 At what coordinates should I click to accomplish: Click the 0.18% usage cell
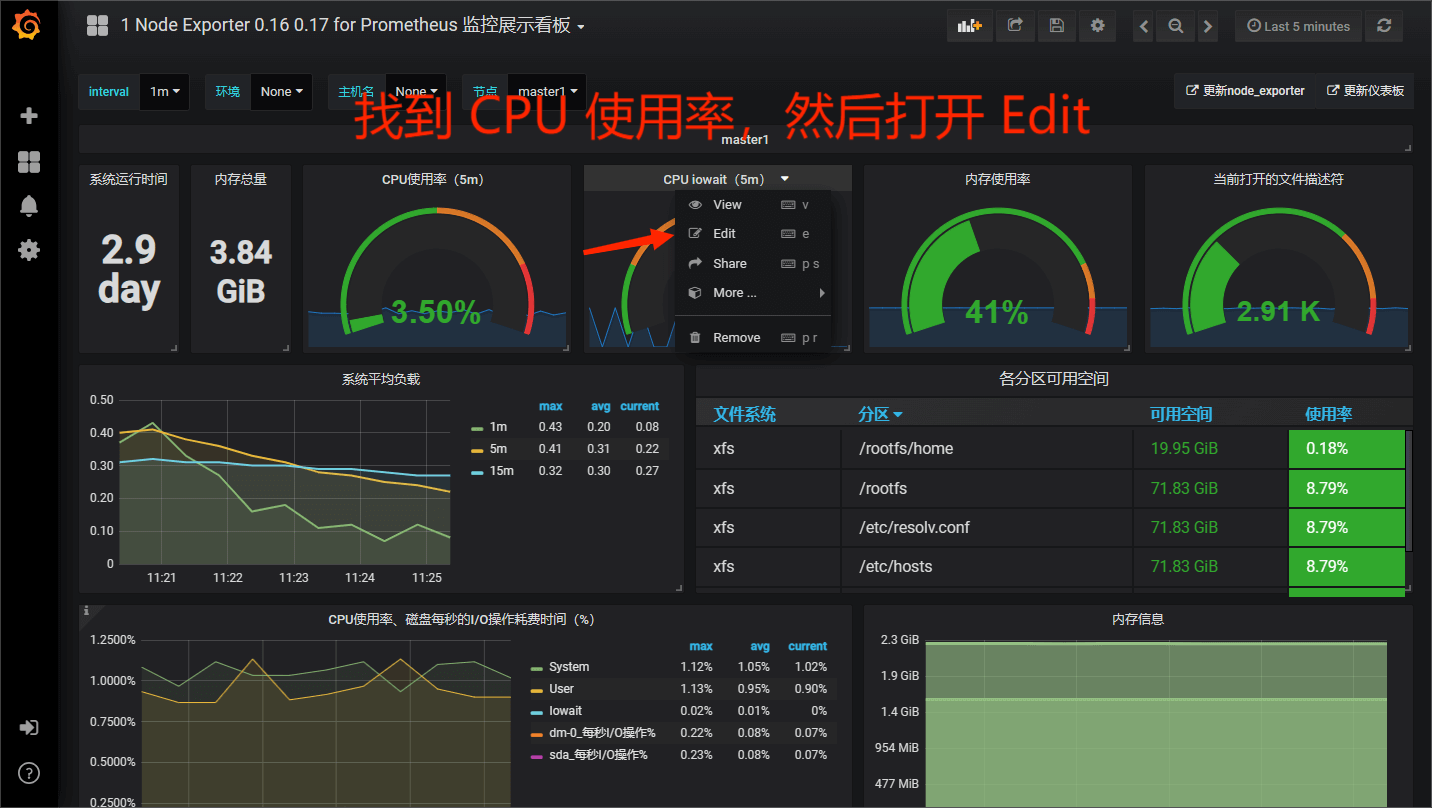(1347, 448)
